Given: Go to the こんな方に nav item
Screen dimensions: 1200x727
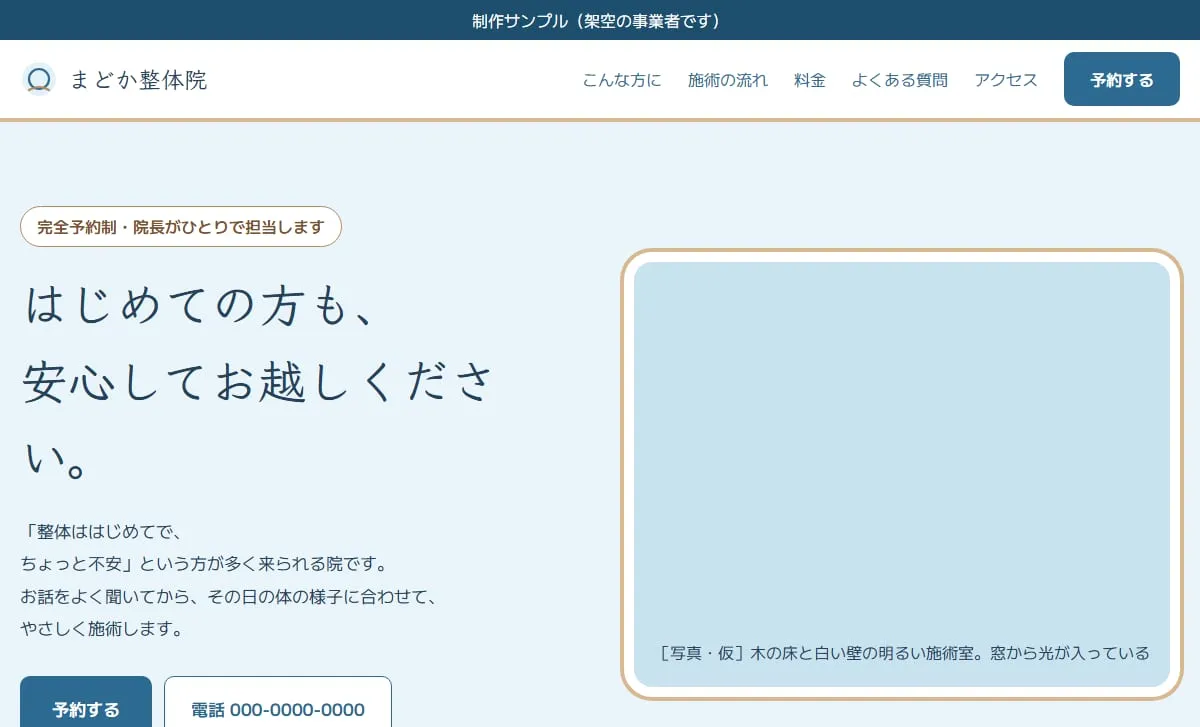Looking at the screenshot, I should 622,80.
